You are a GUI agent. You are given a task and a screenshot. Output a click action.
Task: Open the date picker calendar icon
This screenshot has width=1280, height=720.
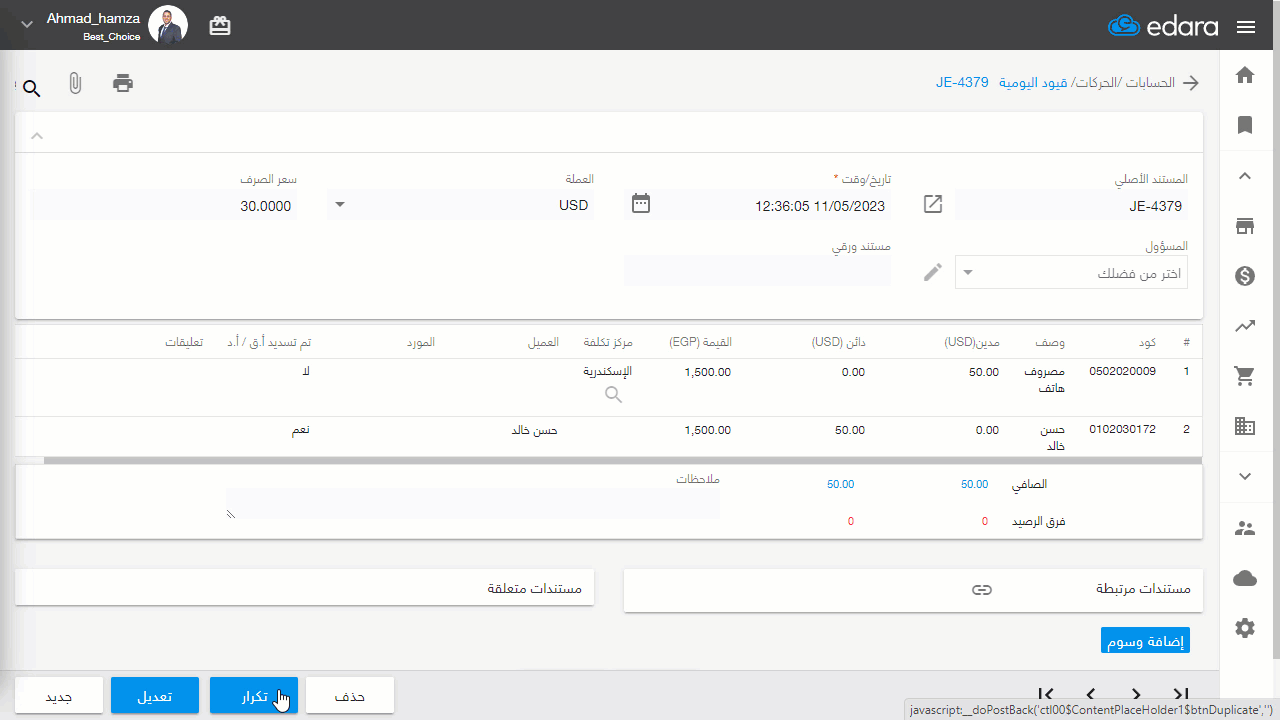click(x=641, y=204)
